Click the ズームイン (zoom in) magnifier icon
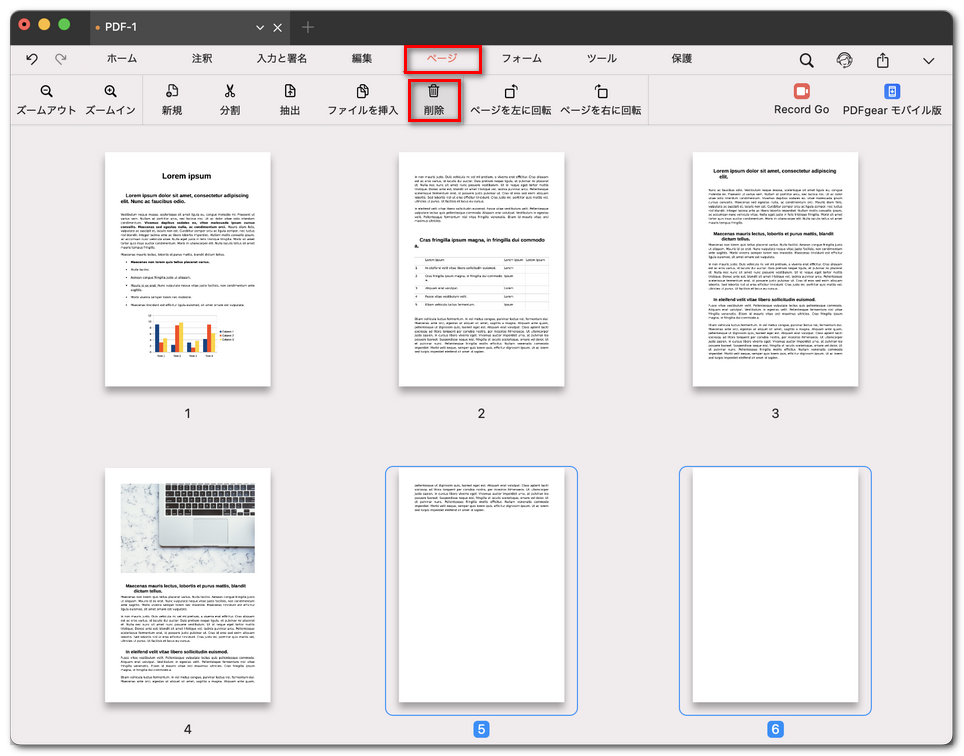The image size is (964, 756). pos(110,92)
